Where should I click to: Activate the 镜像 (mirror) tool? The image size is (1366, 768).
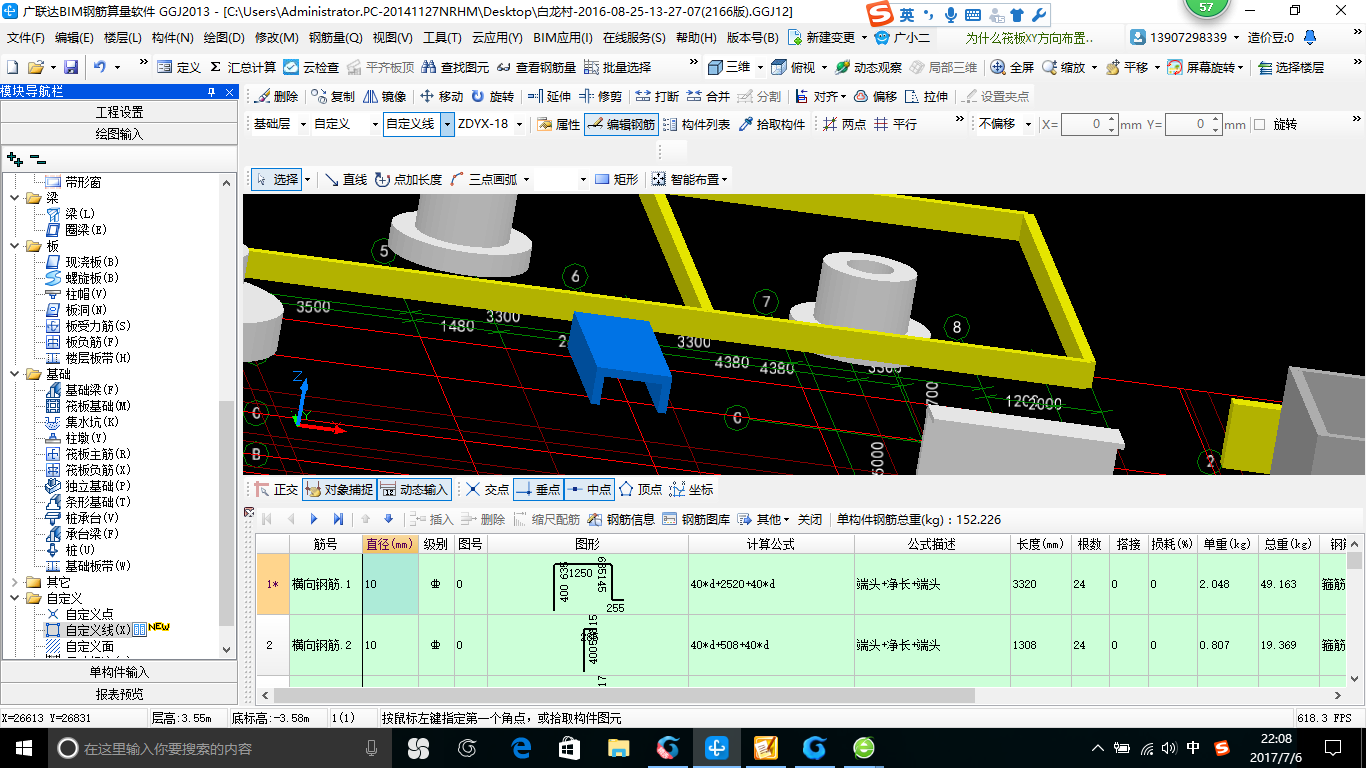(385, 97)
